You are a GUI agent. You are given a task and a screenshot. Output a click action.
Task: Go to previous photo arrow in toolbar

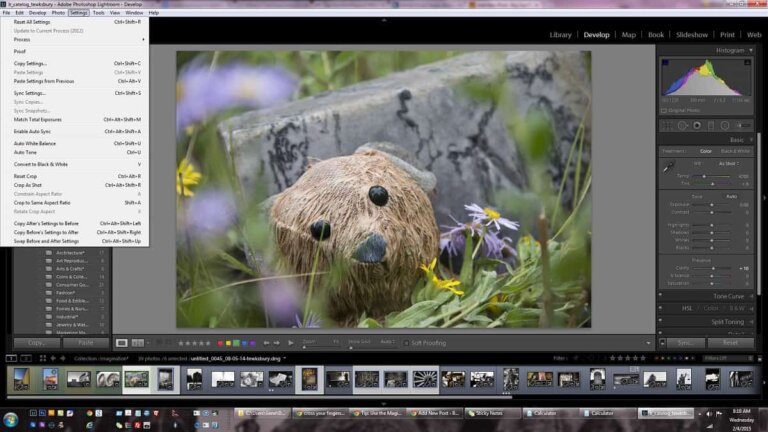pyautogui.click(x=266, y=343)
